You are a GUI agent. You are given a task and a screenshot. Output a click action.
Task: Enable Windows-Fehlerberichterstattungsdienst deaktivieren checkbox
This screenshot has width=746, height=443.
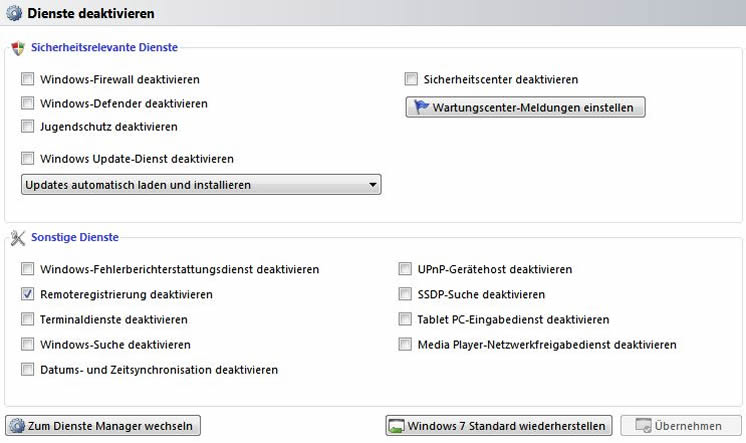coord(28,269)
